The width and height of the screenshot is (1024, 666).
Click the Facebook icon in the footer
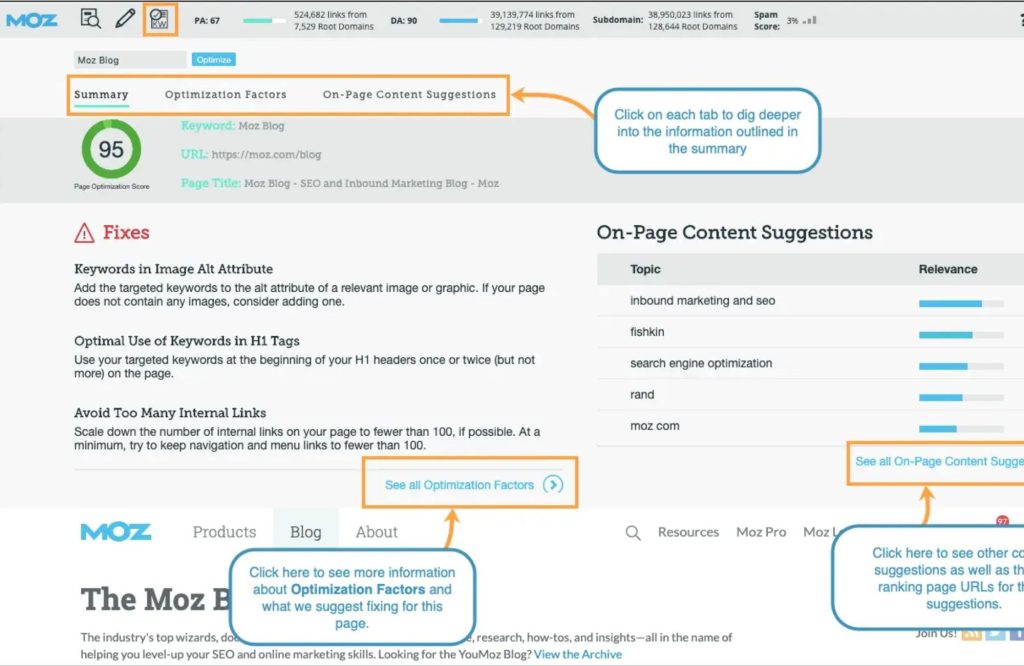click(1018, 636)
